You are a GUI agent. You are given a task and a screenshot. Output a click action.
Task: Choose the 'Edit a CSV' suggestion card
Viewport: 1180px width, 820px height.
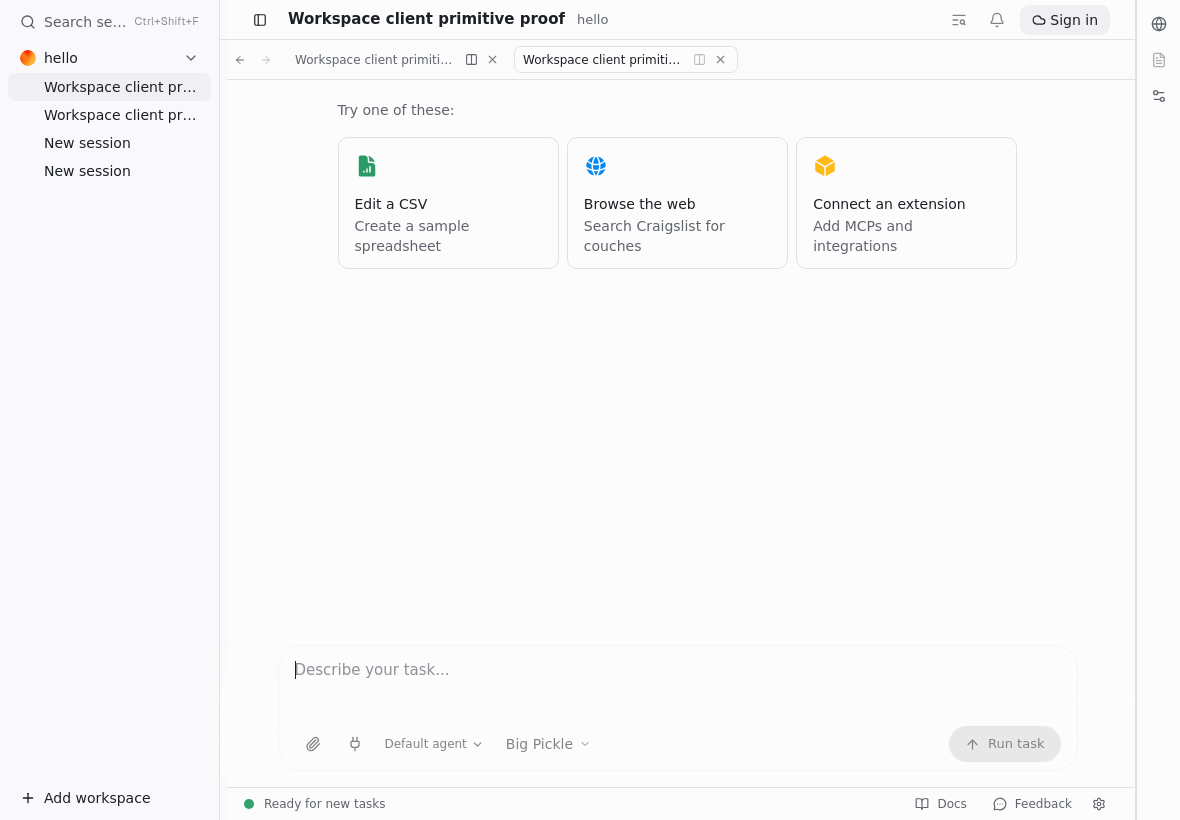(449, 203)
